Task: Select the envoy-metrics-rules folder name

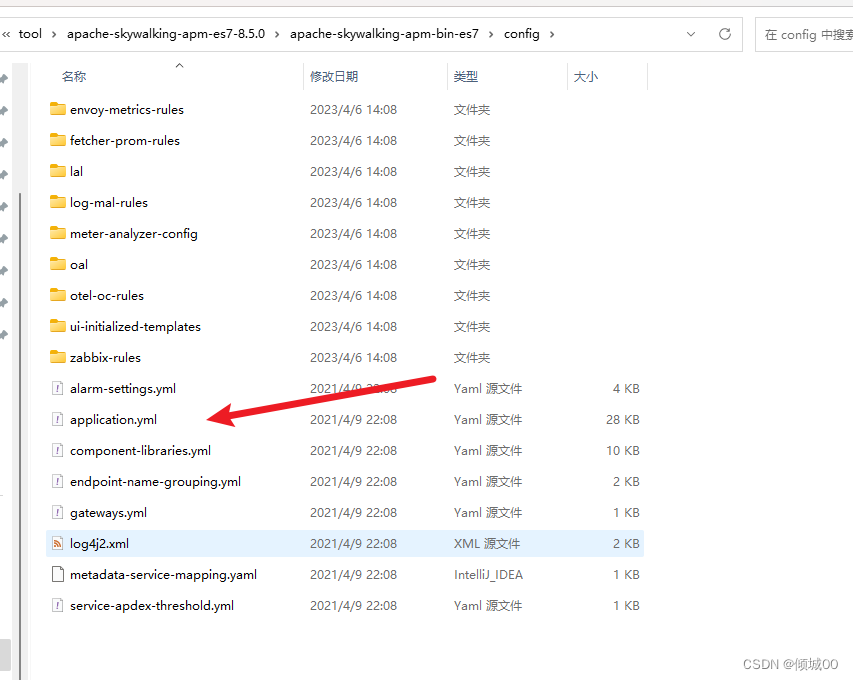Action: (127, 109)
